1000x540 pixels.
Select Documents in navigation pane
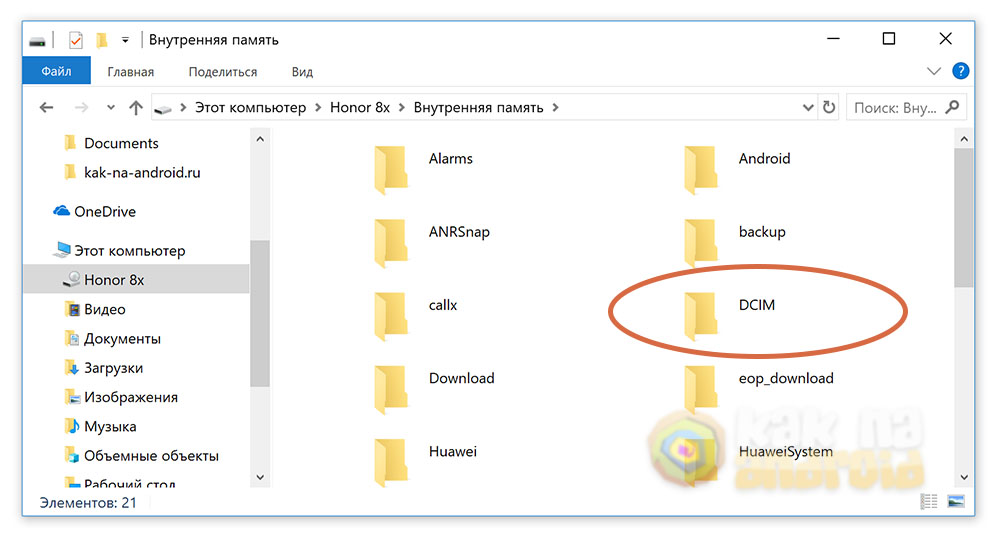(121, 143)
